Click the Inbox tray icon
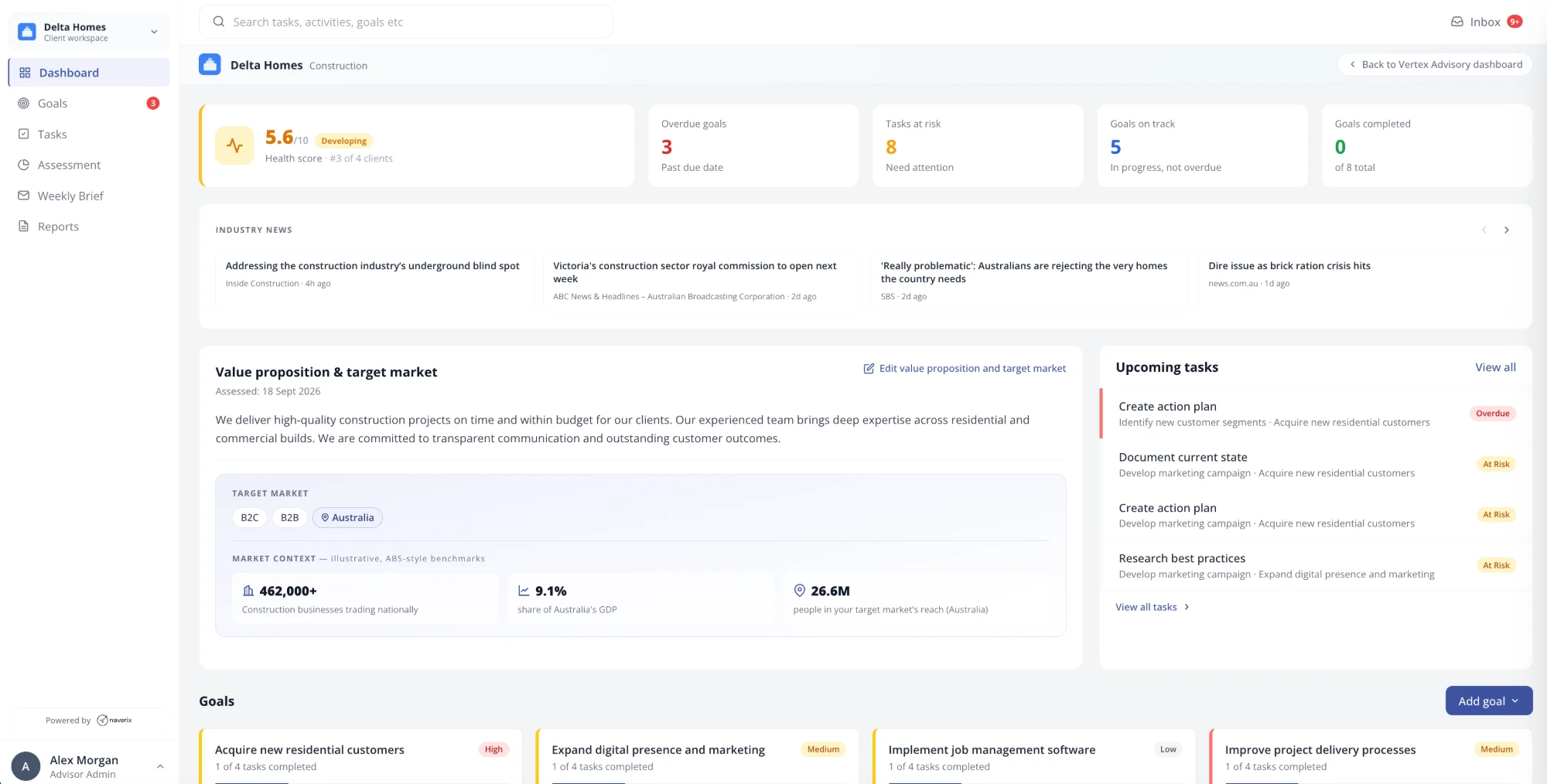1547x784 pixels. tap(1457, 22)
